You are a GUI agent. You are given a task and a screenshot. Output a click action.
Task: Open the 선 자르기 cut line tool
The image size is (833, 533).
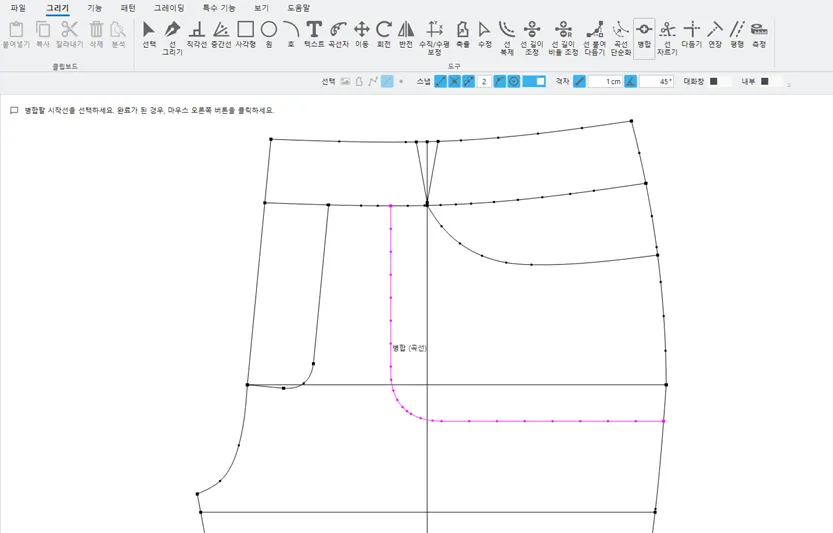coord(667,38)
